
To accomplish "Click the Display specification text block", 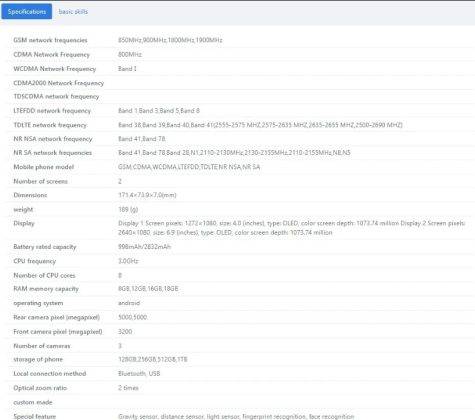I will (292, 228).
